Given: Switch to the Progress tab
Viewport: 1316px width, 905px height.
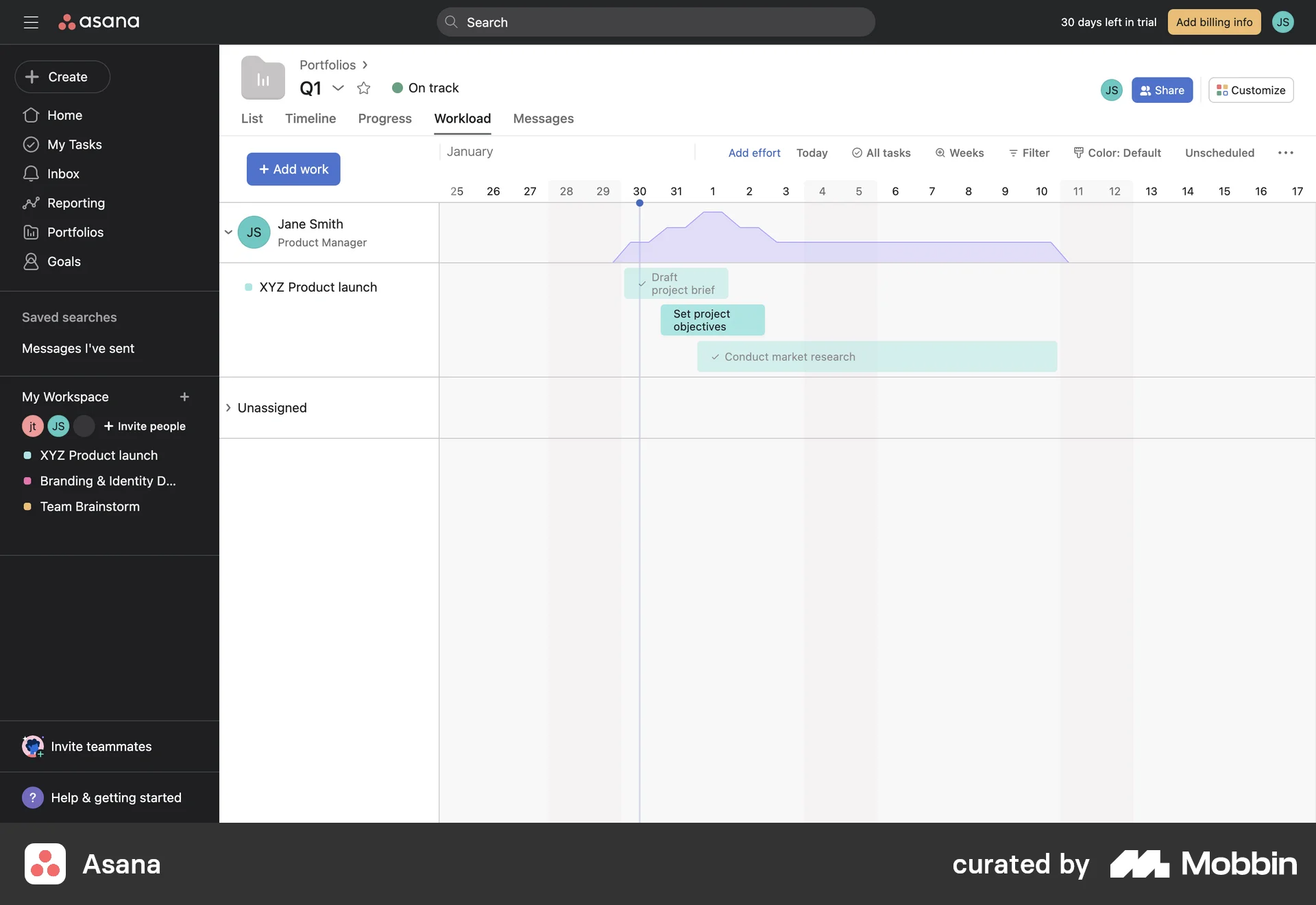Looking at the screenshot, I should coord(385,119).
